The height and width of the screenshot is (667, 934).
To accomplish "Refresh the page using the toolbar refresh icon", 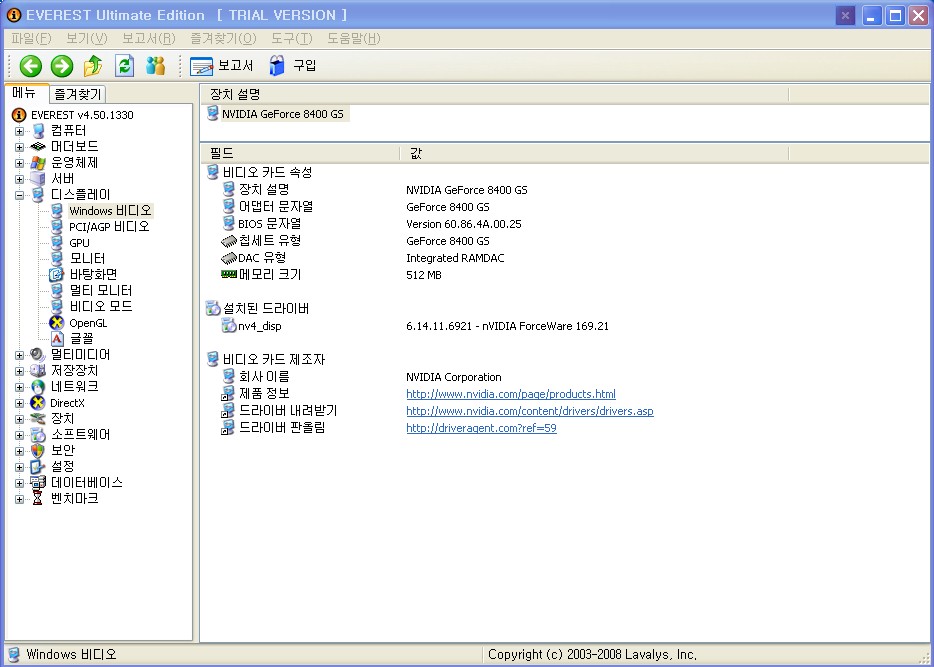I will point(124,66).
